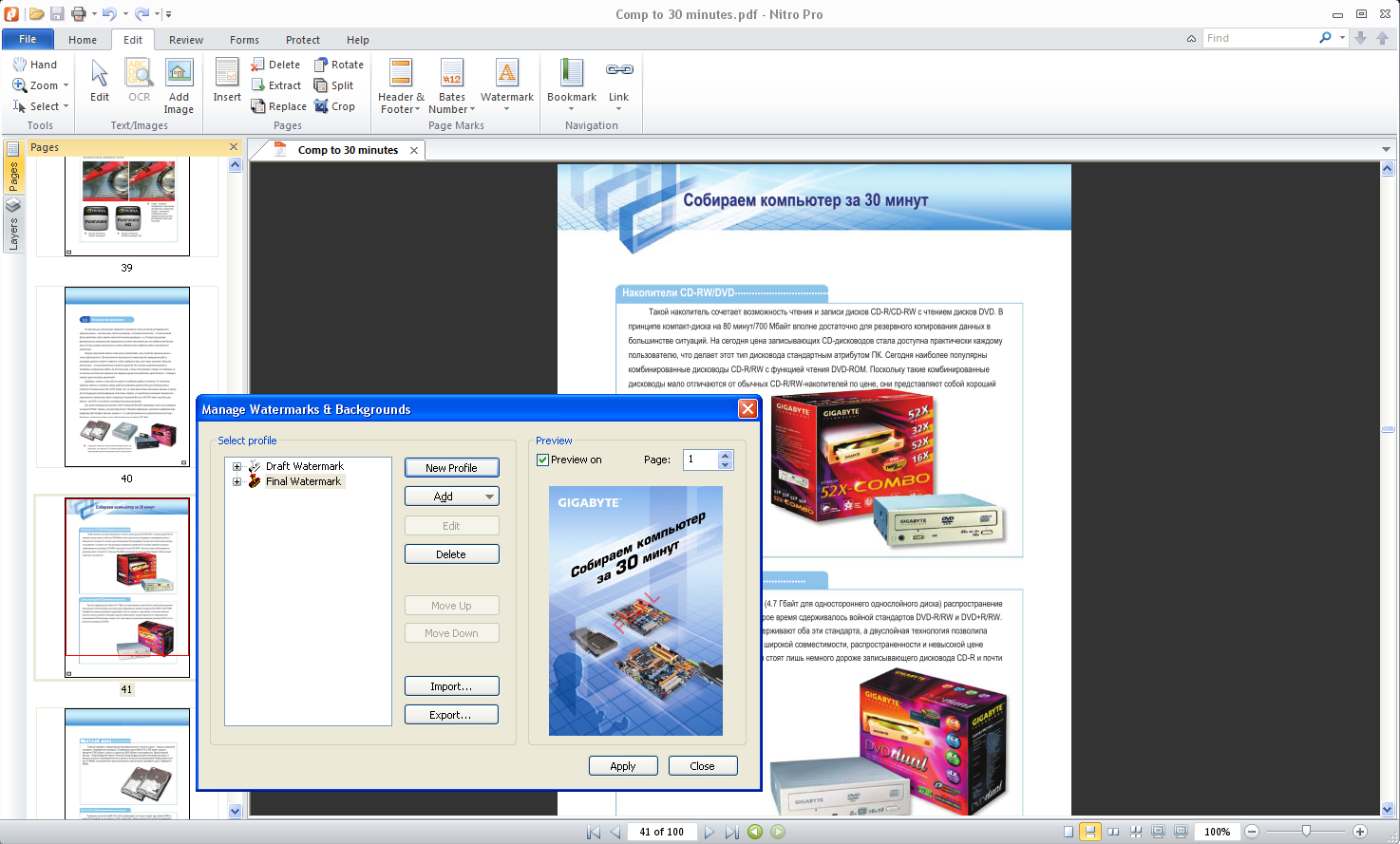Viewport: 1400px width, 844px height.
Task: Click the 100% zoom level box
Action: 1217,832
